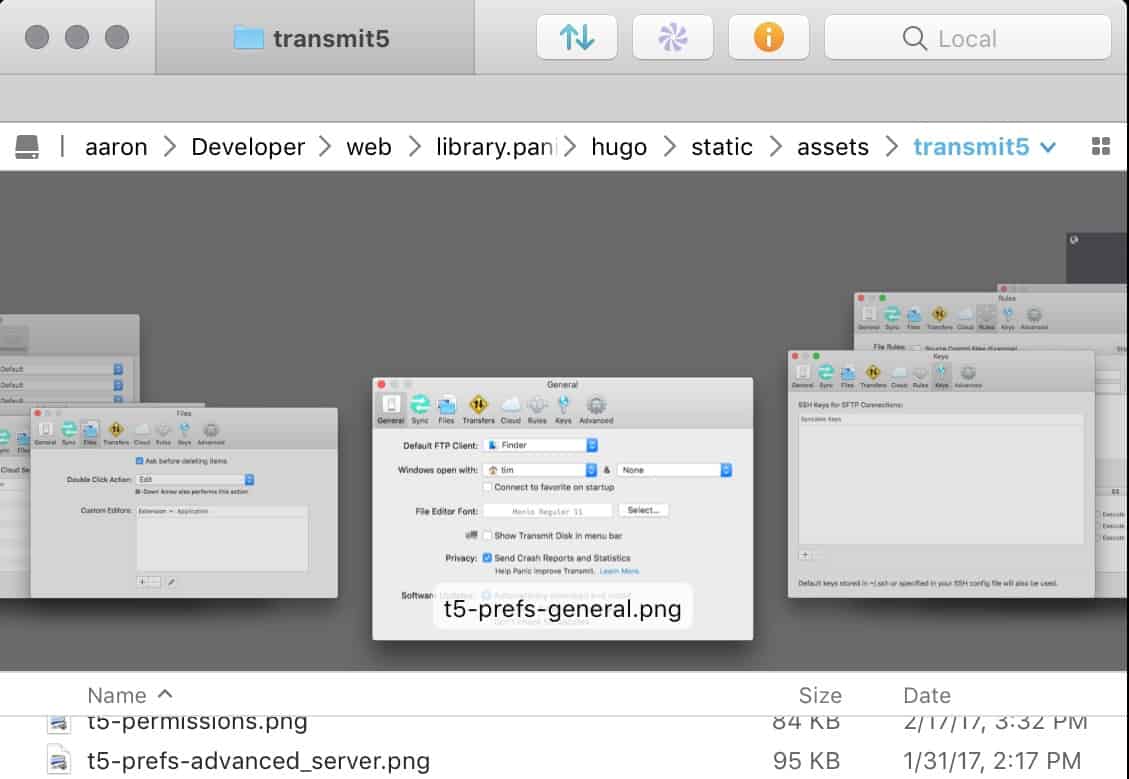Select the Rules preferences thumbnail behind Keys
The image size is (1129, 779).
[x=989, y=321]
